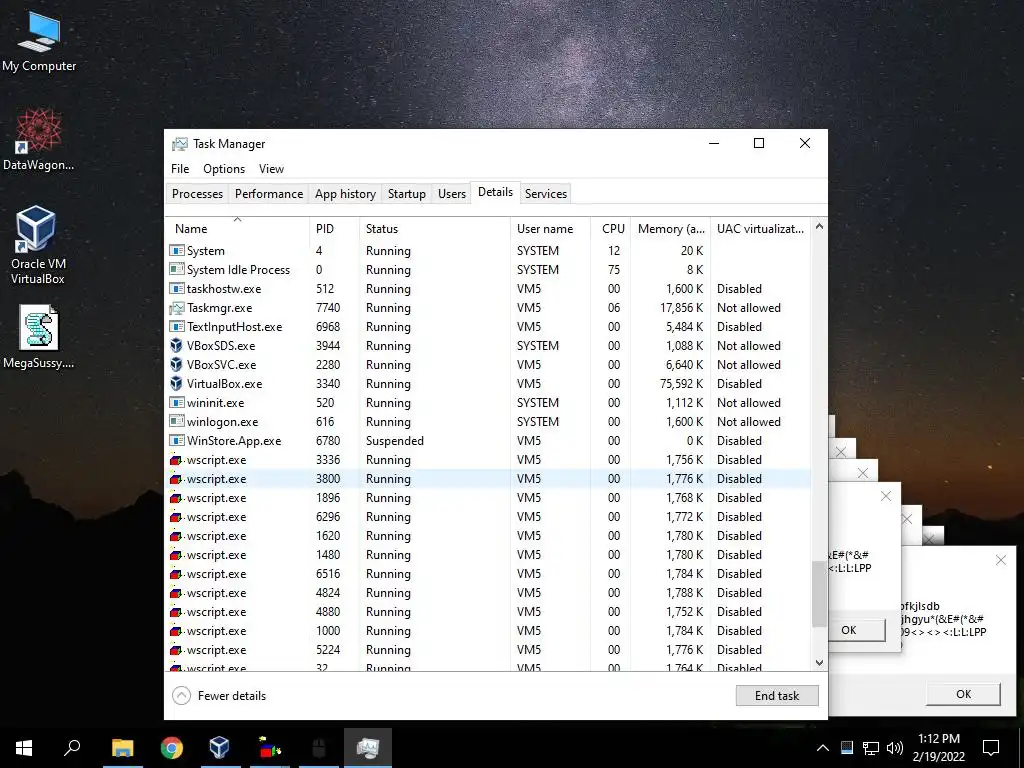1024x768 pixels.
Task: Sort by CPU column header
Action: pos(610,229)
